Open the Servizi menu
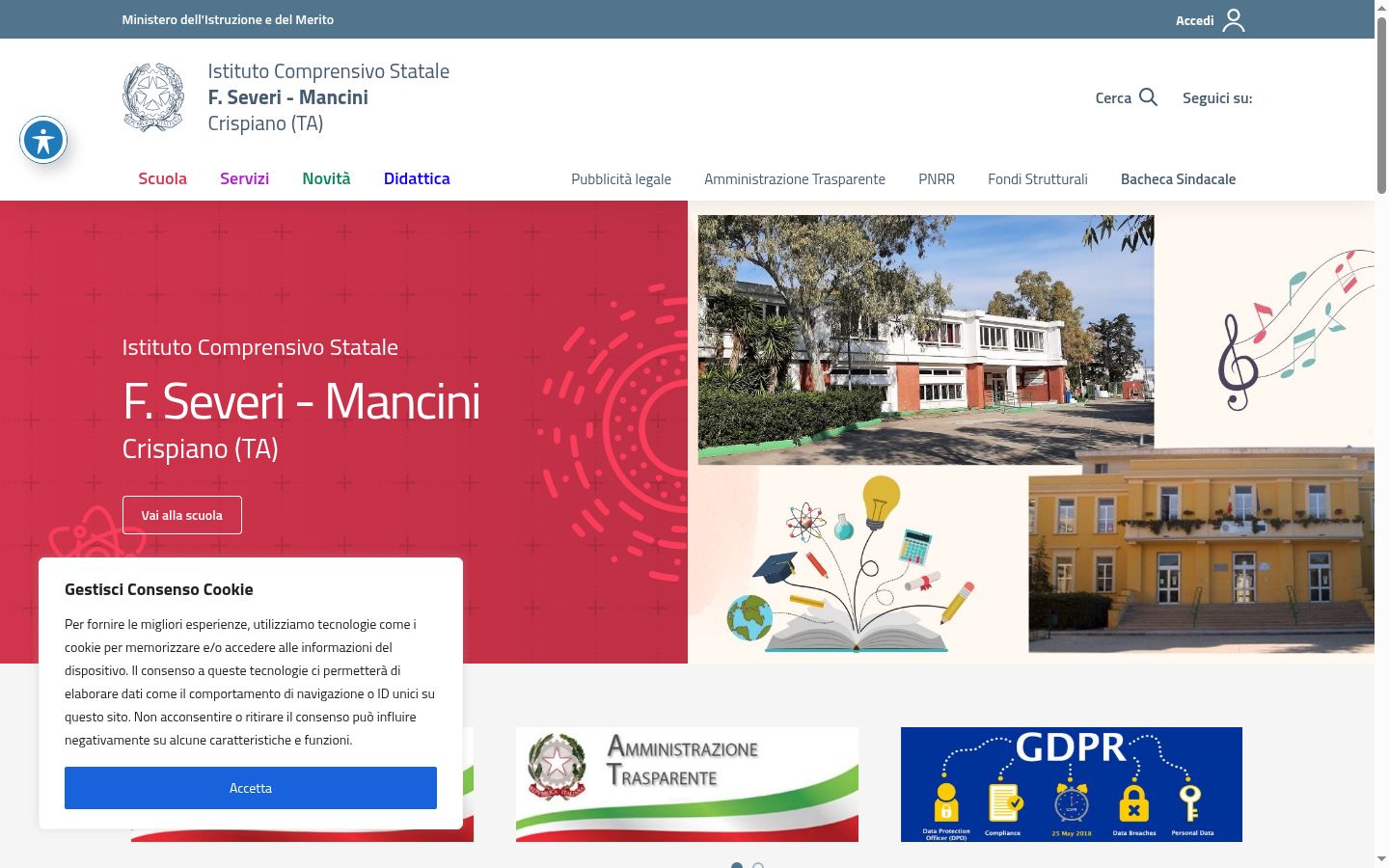This screenshot has height=868, width=1389. coord(244,178)
